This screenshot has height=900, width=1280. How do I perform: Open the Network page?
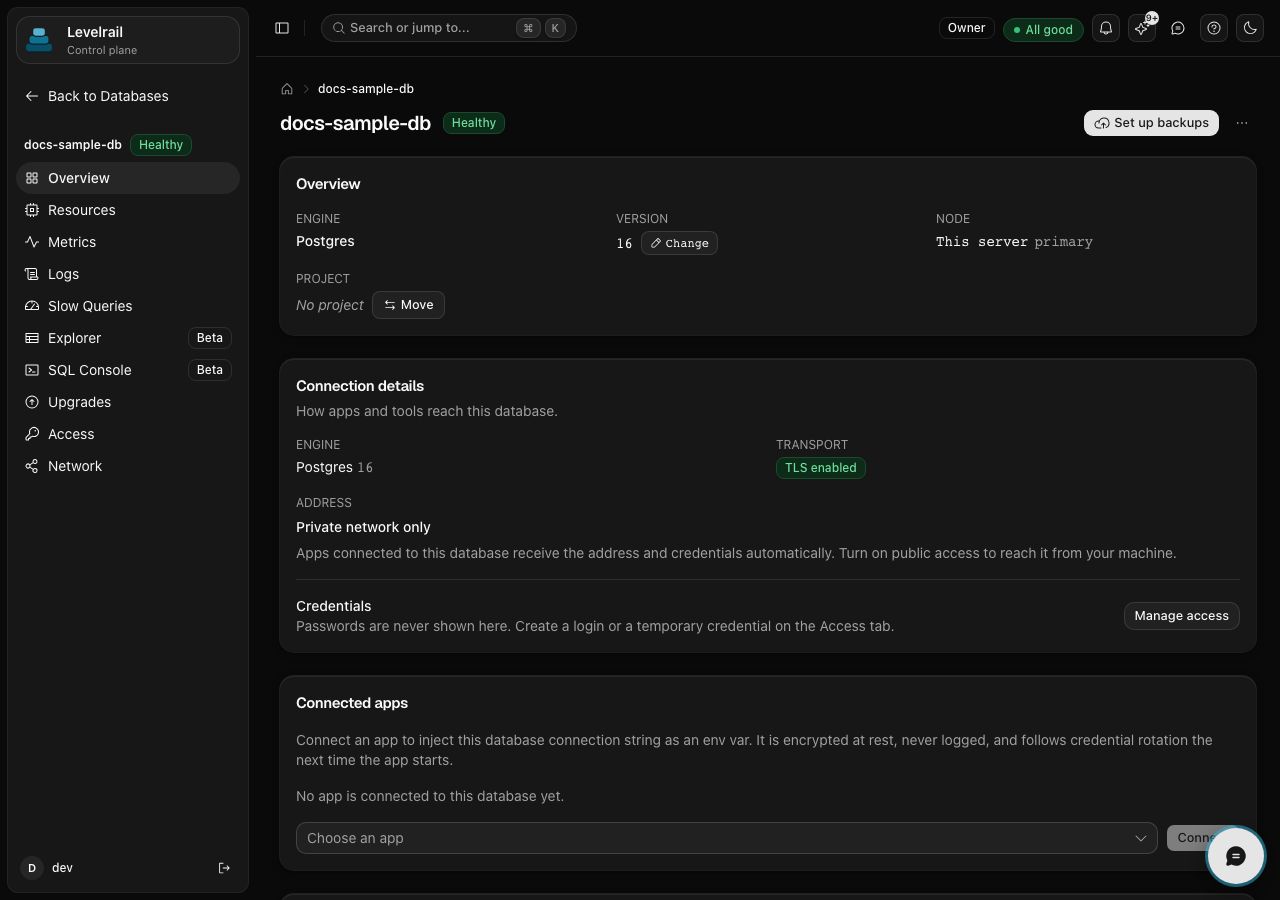tap(128, 466)
